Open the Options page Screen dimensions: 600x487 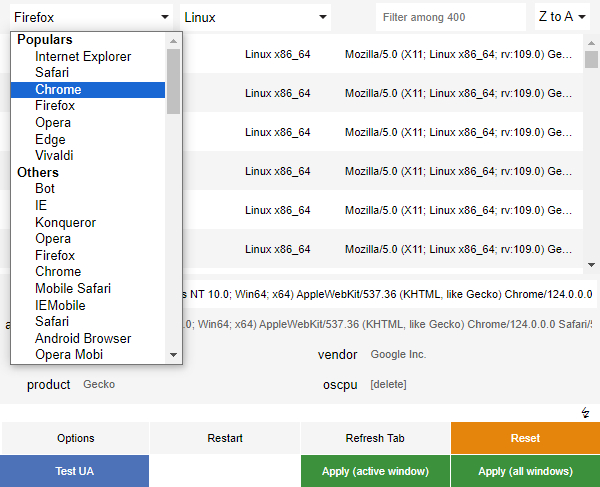pyautogui.click(x=75, y=438)
